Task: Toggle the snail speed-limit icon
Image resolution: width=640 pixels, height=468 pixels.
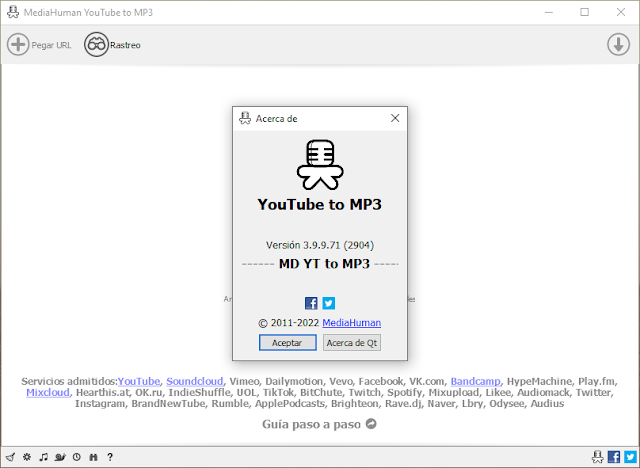Action: click(x=60, y=457)
